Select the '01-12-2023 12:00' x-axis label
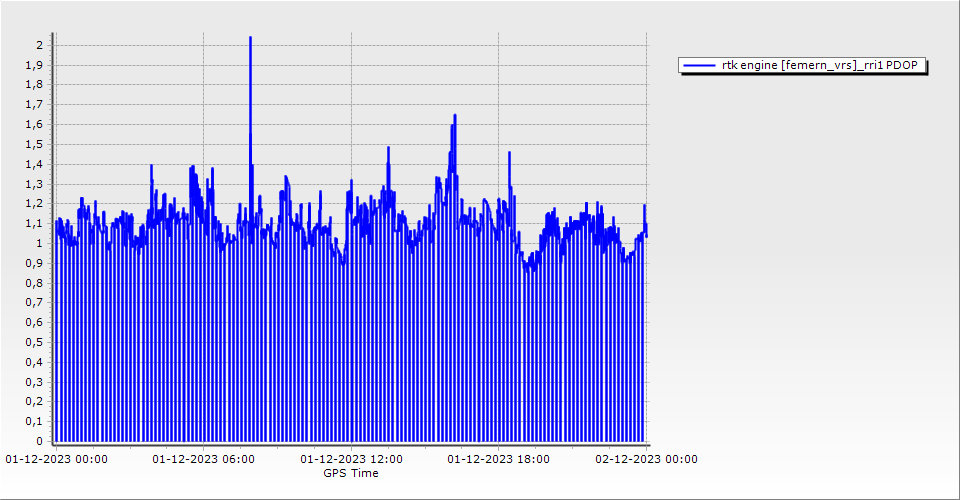This screenshot has width=960, height=500. 352,459
